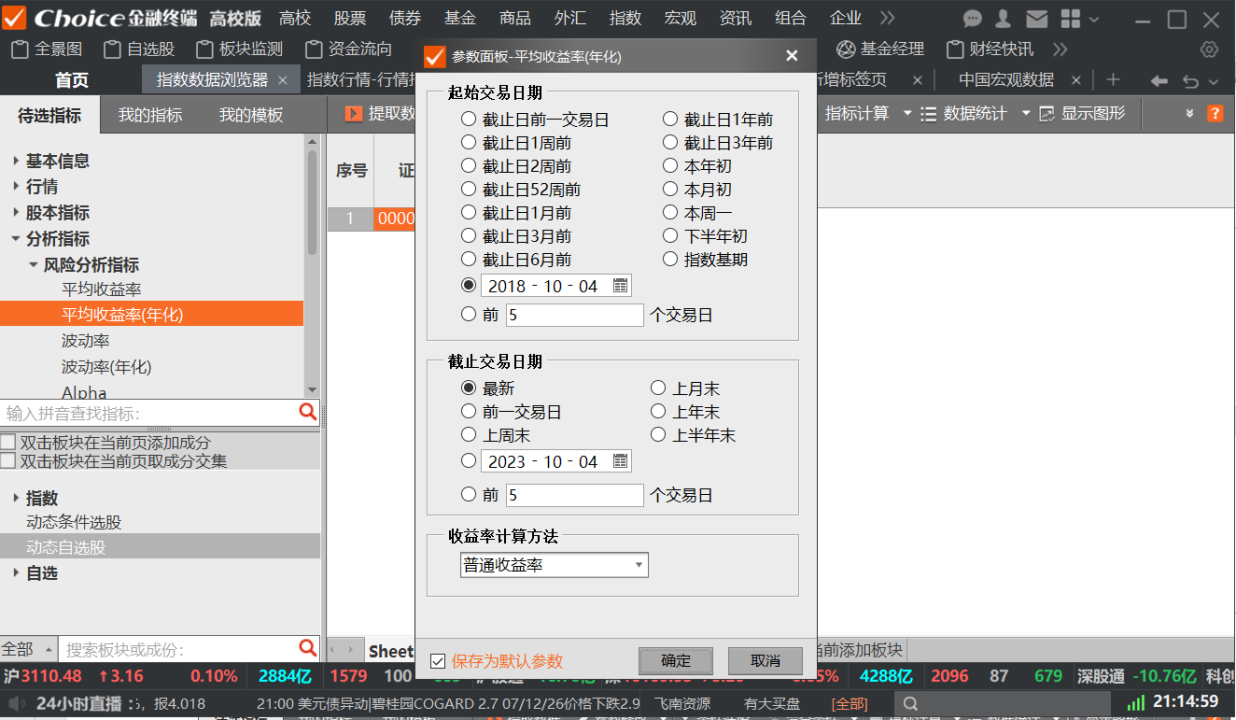This screenshot has width=1236, height=720.
Task: Open 收益率计算方法 dropdown 普通收益率
Action: point(554,565)
